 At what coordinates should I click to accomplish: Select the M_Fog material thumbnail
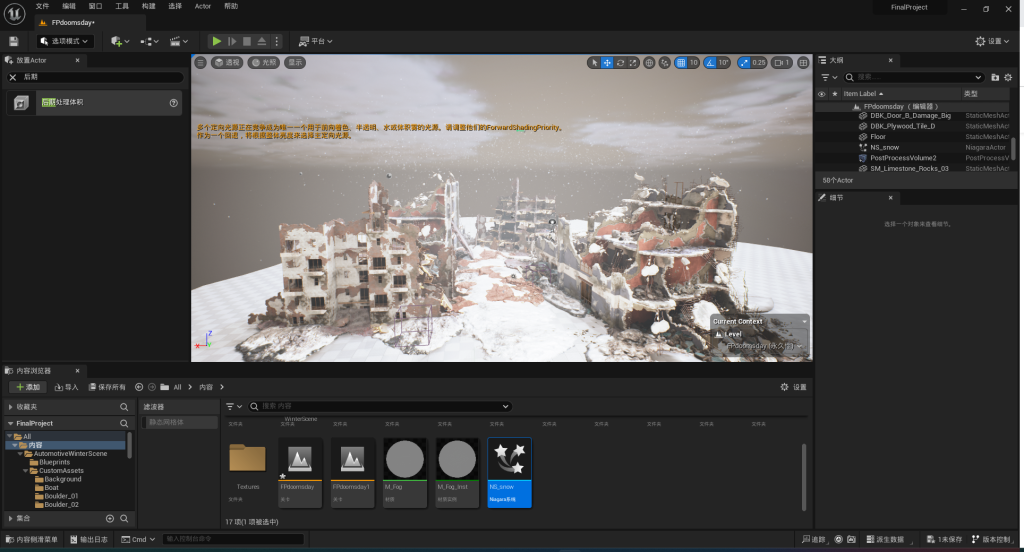tap(405, 462)
